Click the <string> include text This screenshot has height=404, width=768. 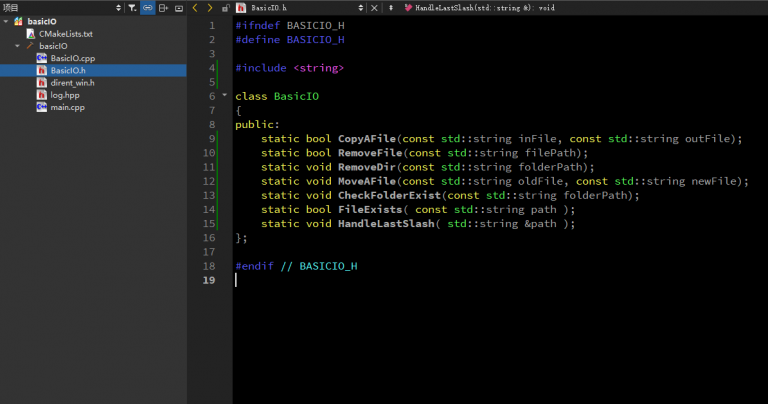pos(319,68)
